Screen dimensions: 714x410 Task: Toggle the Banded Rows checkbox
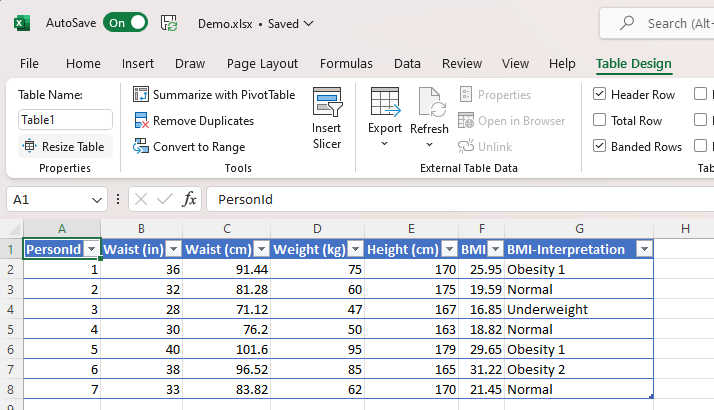click(599, 146)
